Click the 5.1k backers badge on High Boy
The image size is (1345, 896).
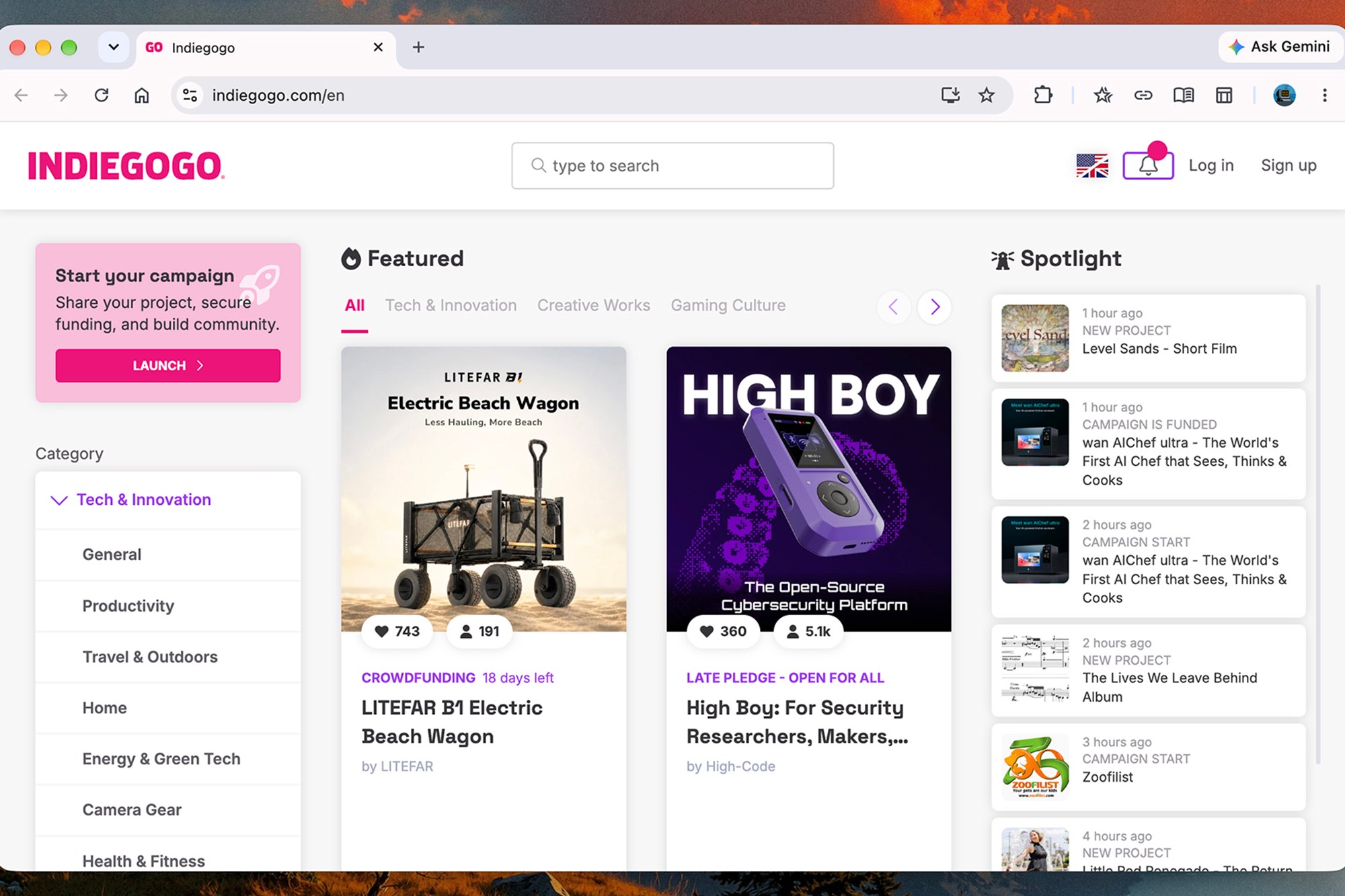(808, 631)
